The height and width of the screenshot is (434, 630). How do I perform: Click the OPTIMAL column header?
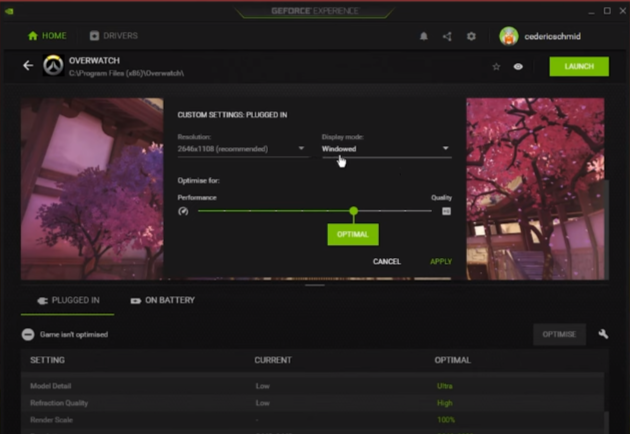(x=452, y=360)
